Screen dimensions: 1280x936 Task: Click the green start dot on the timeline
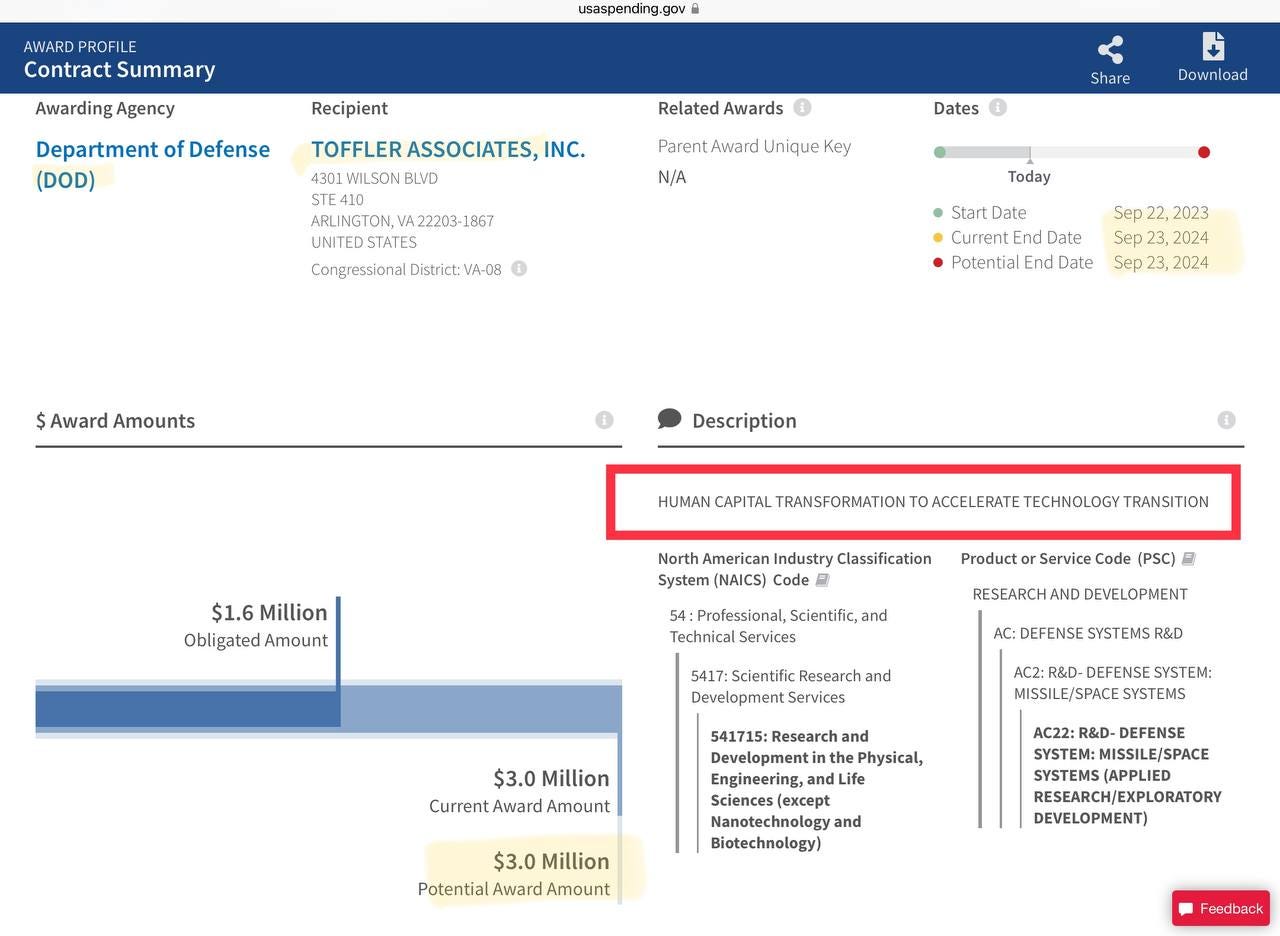click(939, 152)
